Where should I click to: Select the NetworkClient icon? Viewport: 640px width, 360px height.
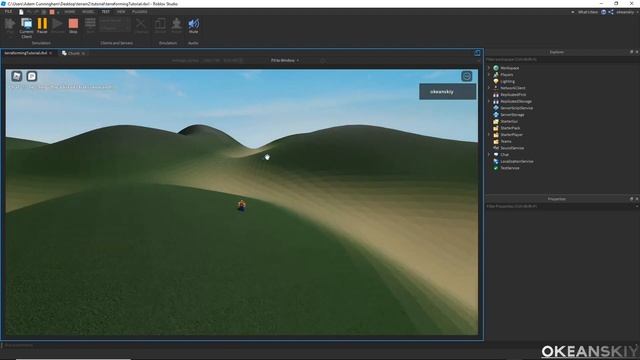pos(496,88)
